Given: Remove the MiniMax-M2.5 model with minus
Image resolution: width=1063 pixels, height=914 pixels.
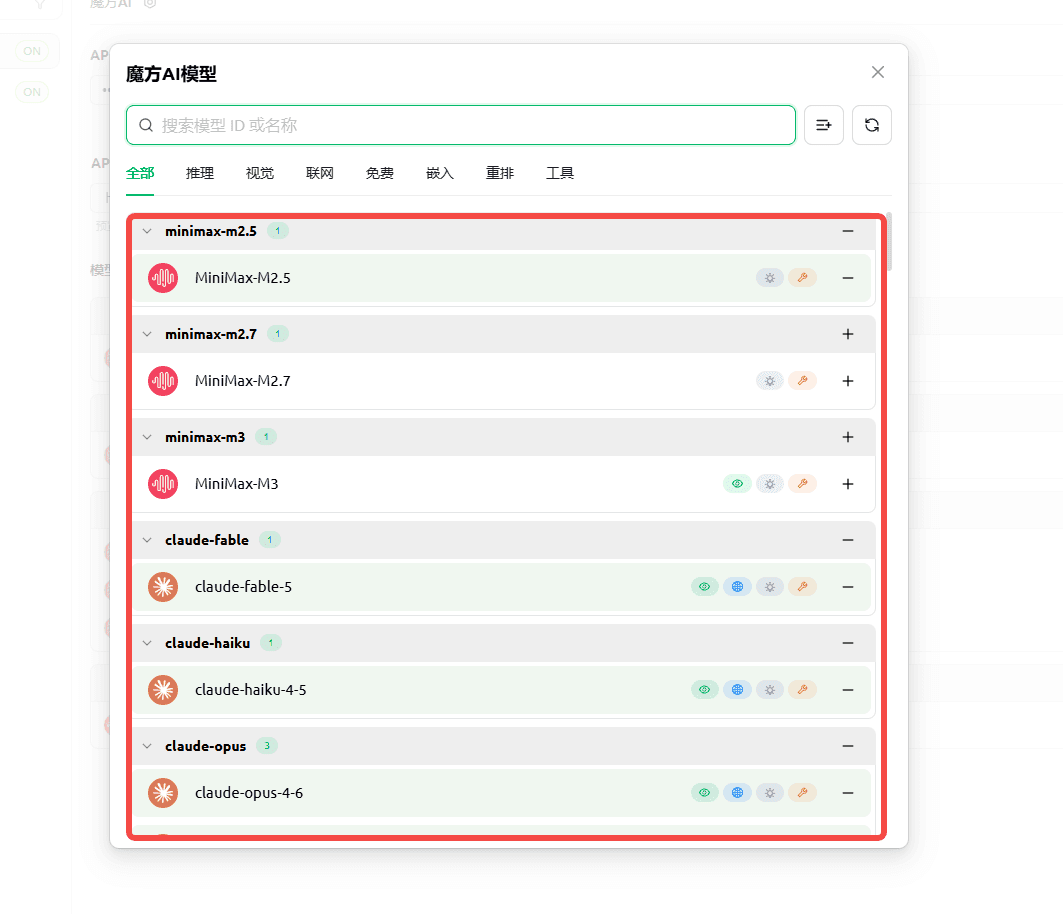Looking at the screenshot, I should pos(848,278).
